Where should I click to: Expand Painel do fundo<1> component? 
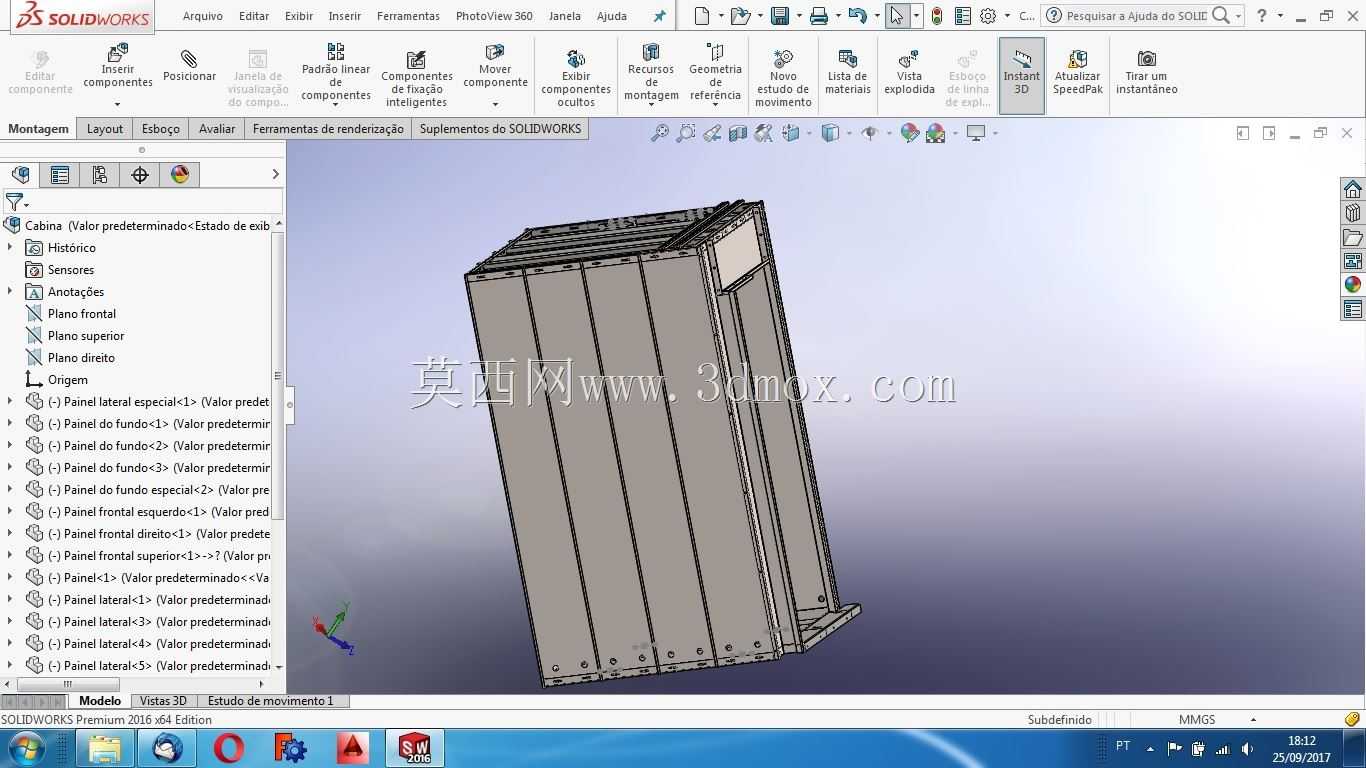[x=10, y=423]
